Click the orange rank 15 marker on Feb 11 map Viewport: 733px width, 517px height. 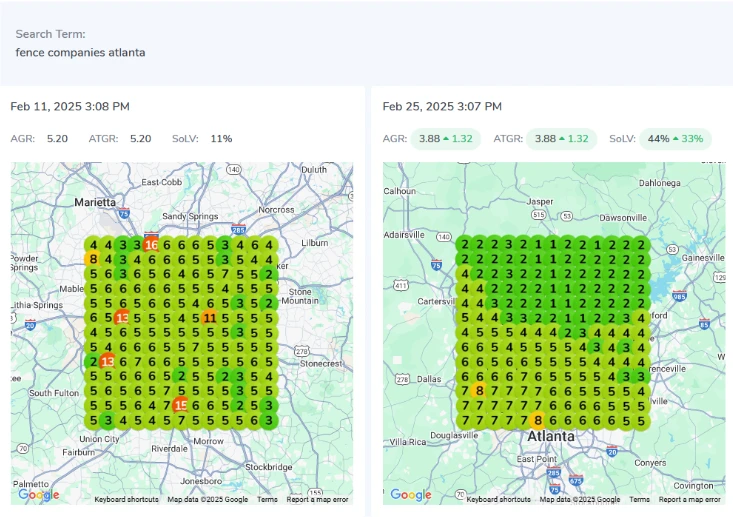point(180,405)
